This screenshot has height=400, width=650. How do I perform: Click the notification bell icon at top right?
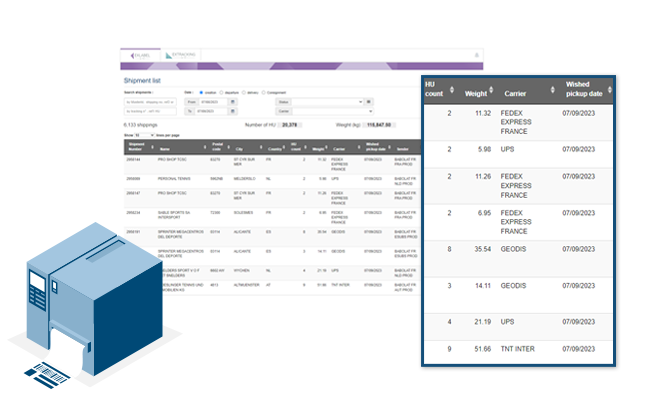click(477, 55)
